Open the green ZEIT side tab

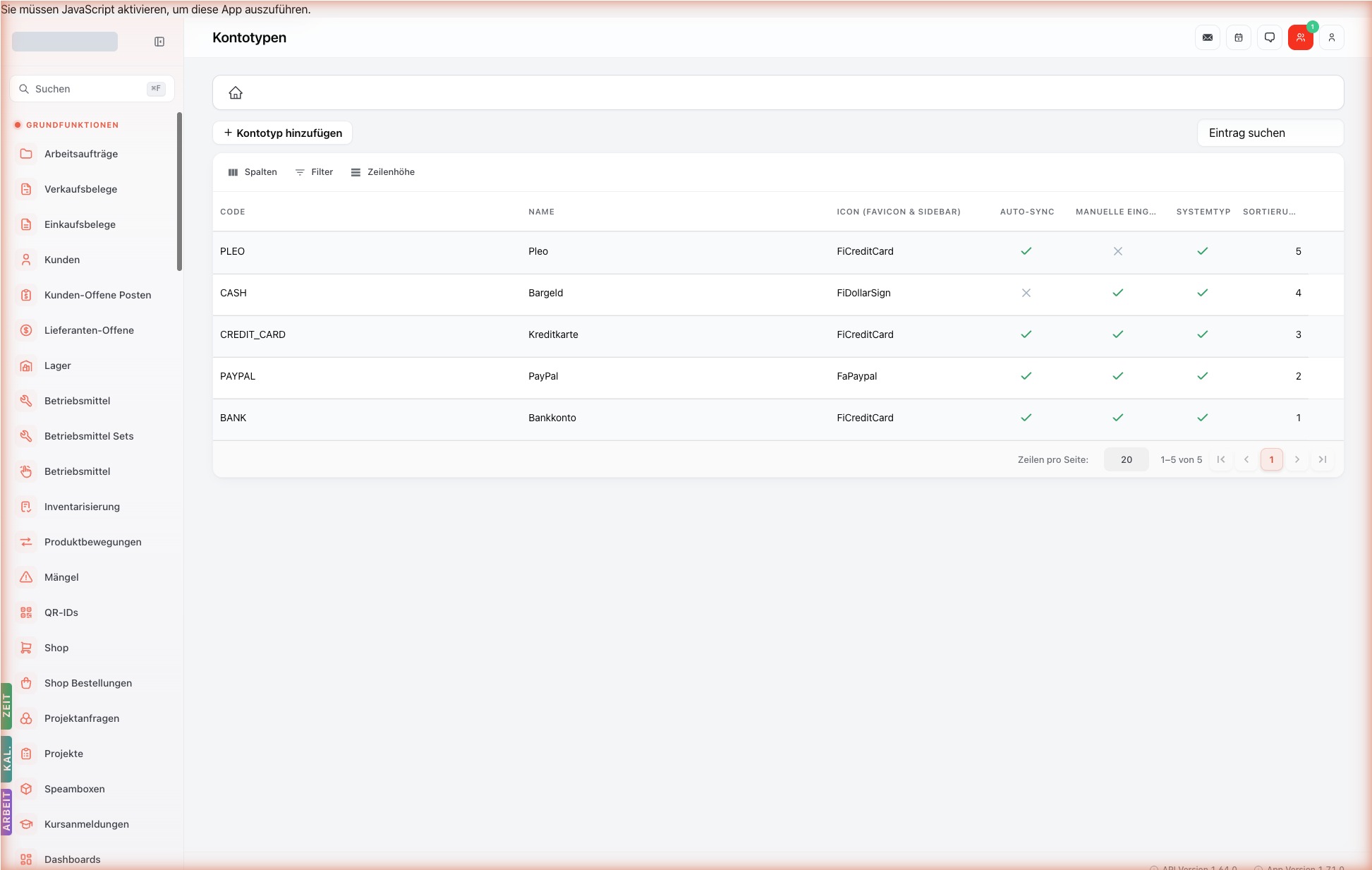click(x=6, y=706)
